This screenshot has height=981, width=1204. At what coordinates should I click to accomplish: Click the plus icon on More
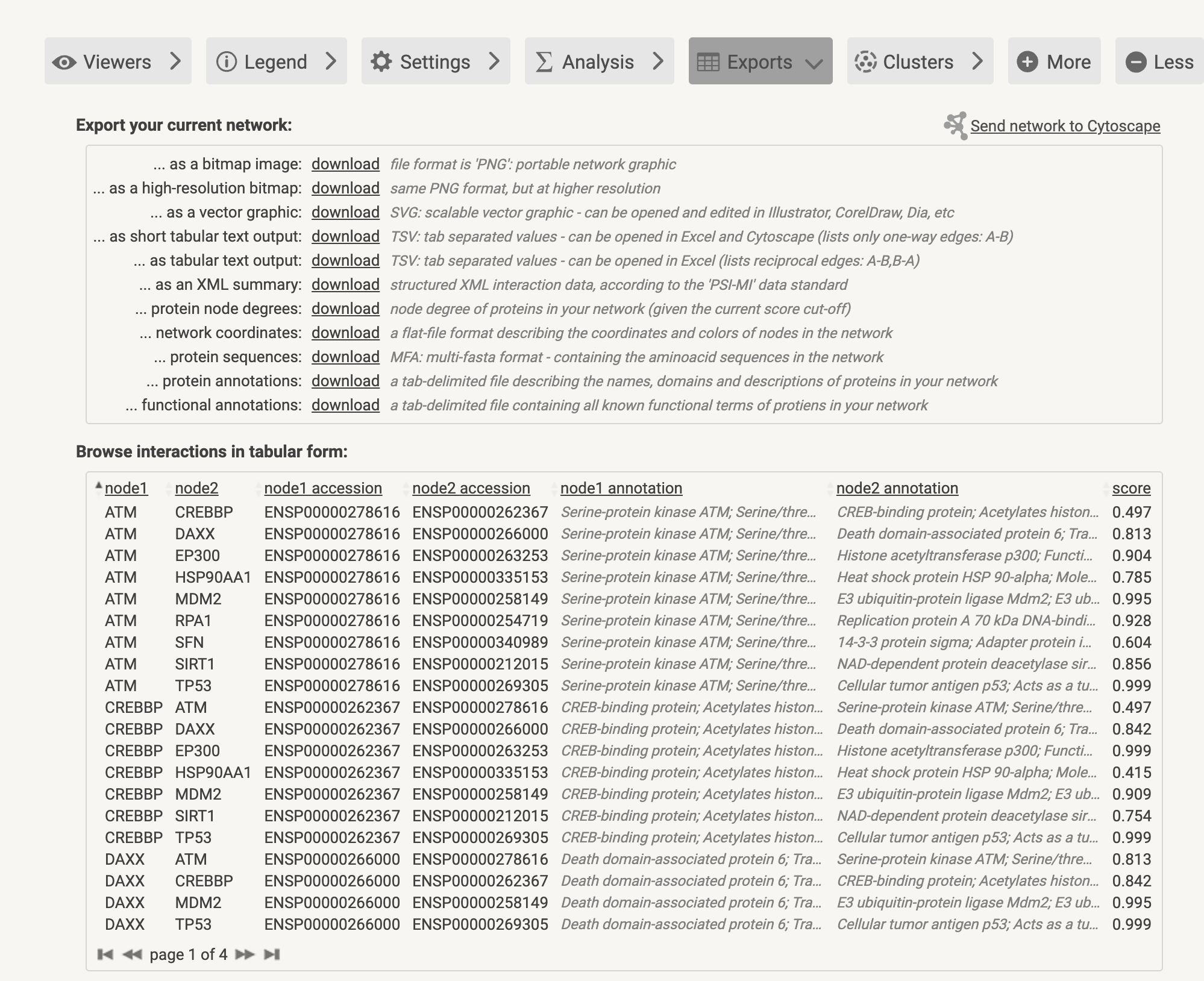pyautogui.click(x=1027, y=61)
